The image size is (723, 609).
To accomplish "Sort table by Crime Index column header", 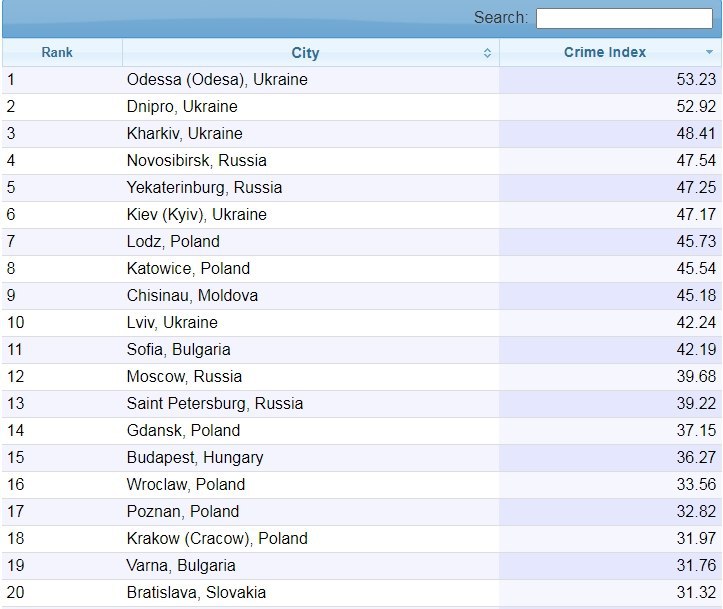I will [610, 53].
